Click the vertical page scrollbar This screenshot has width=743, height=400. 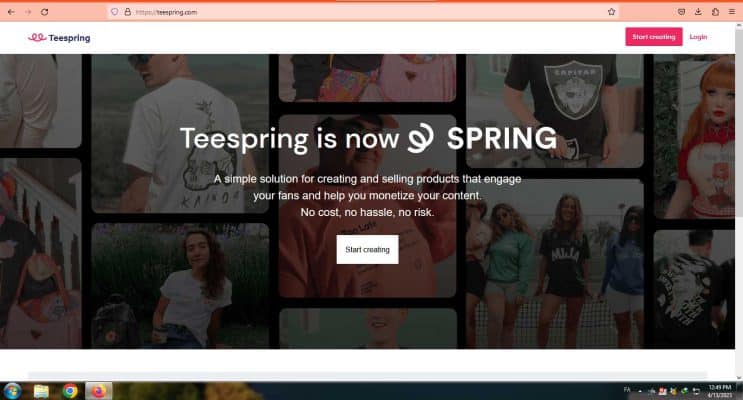tap(739, 199)
